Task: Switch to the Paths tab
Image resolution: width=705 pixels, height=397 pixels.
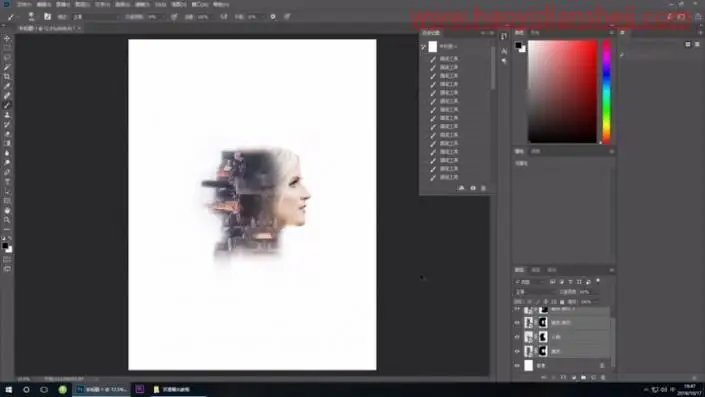Action: coord(552,270)
